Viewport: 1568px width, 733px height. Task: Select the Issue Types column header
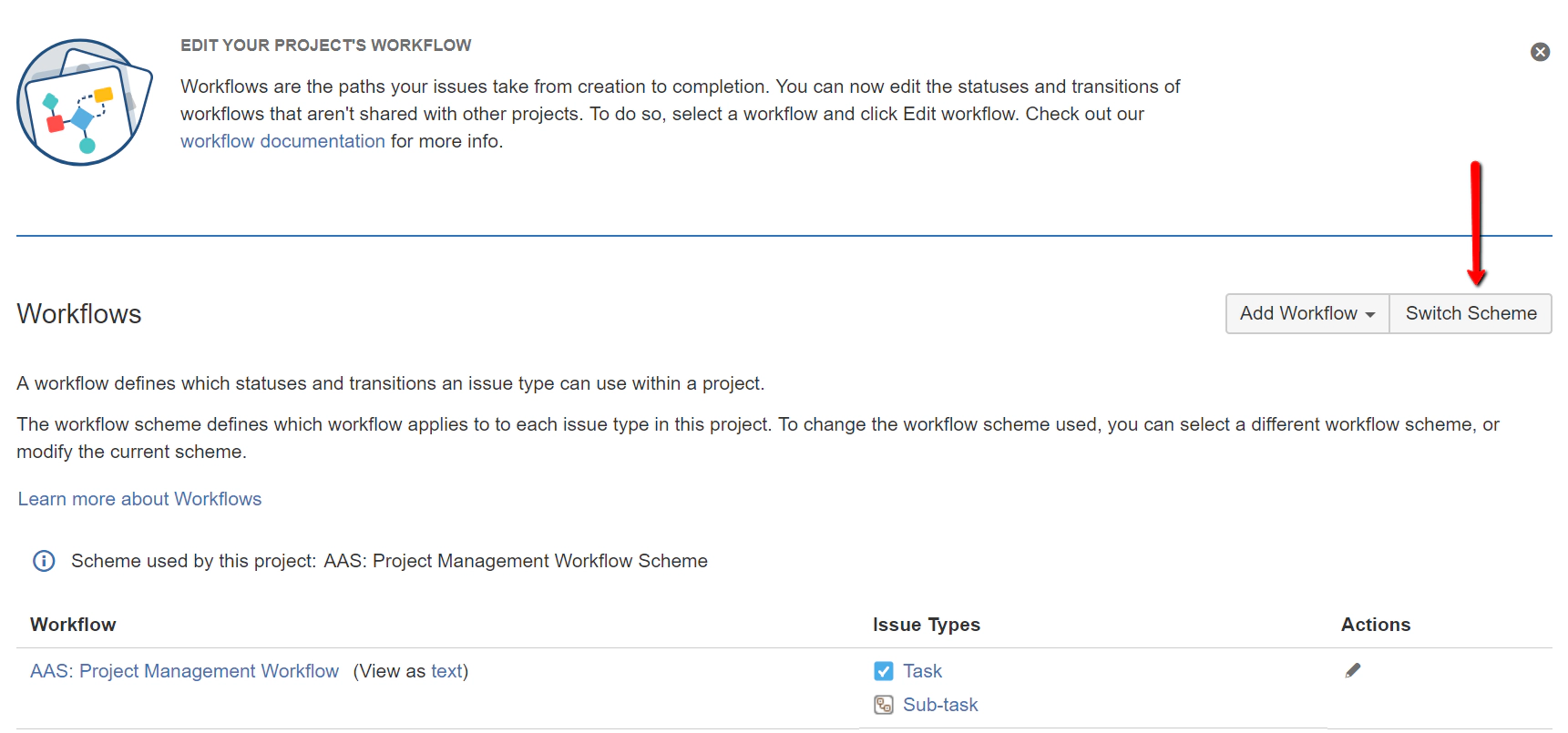[x=927, y=625]
